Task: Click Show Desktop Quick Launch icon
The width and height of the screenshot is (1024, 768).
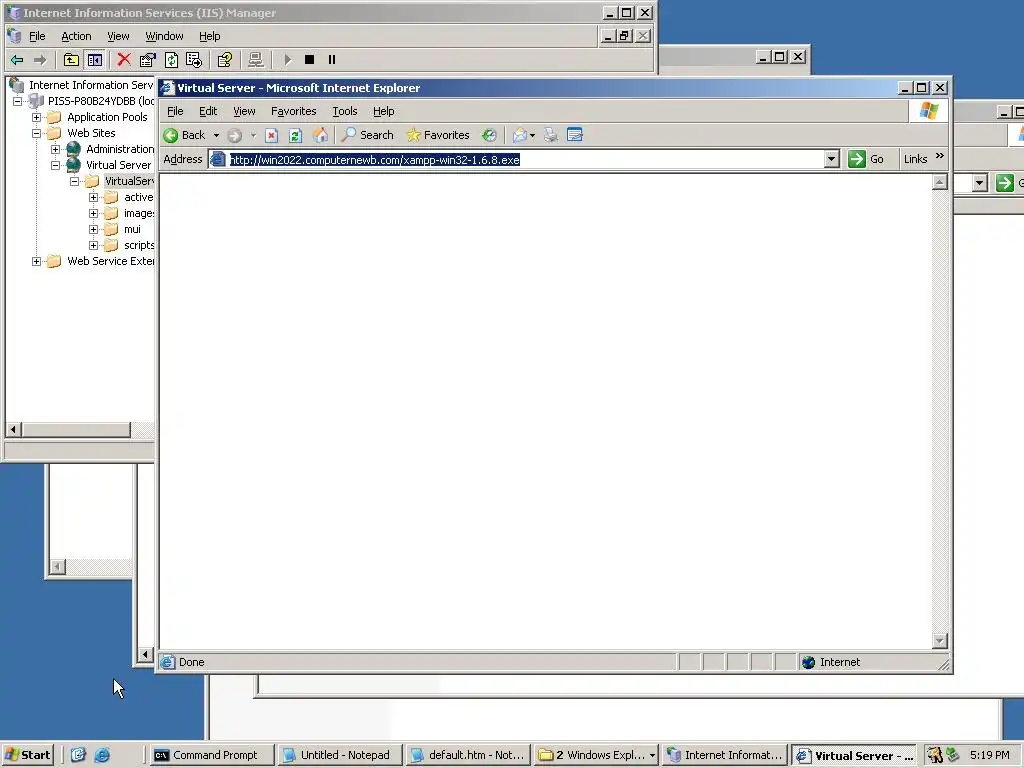Action: click(x=78, y=755)
